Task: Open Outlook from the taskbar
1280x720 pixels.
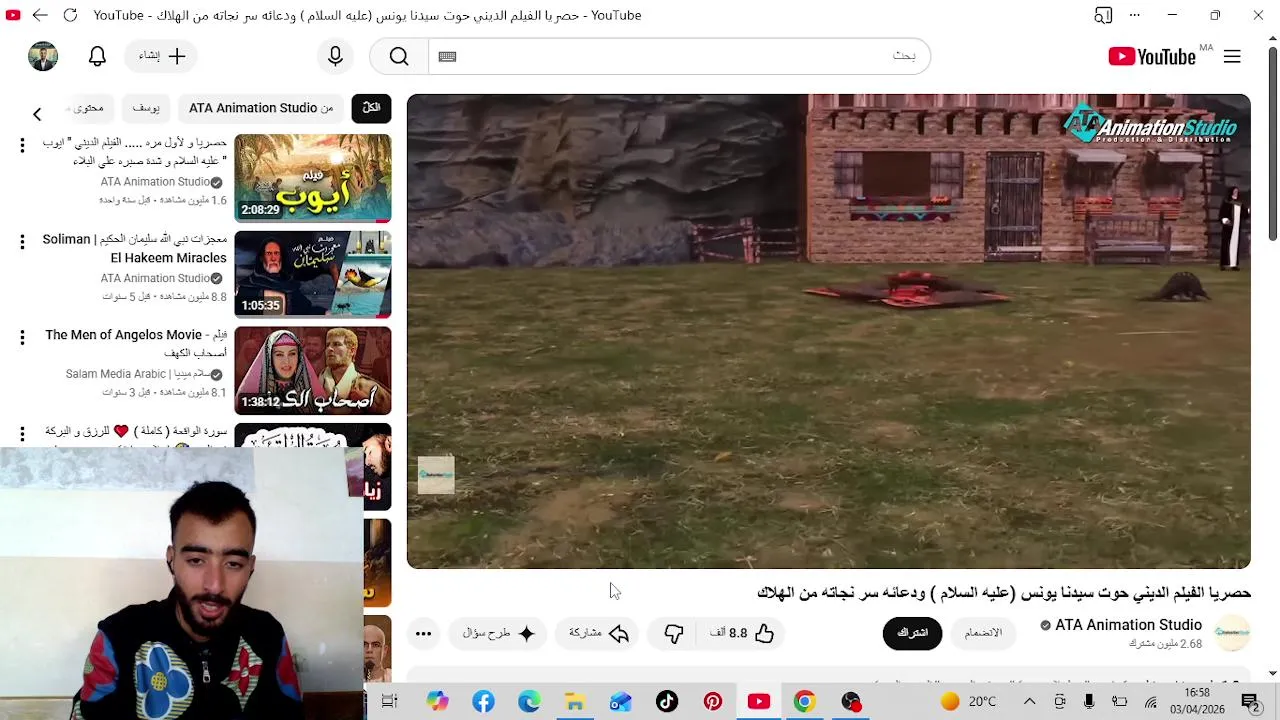Action: click(621, 702)
